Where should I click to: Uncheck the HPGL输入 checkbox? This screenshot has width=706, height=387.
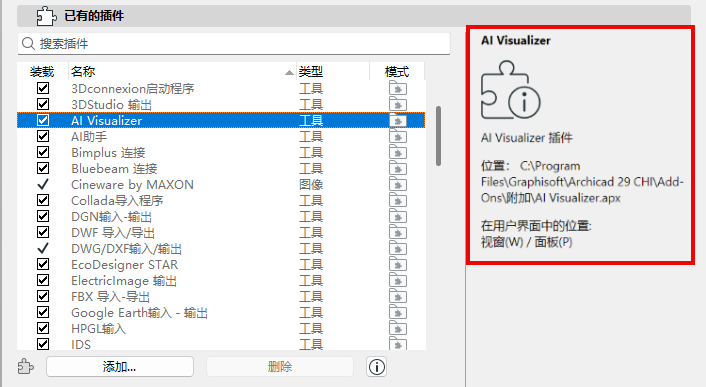coord(43,328)
